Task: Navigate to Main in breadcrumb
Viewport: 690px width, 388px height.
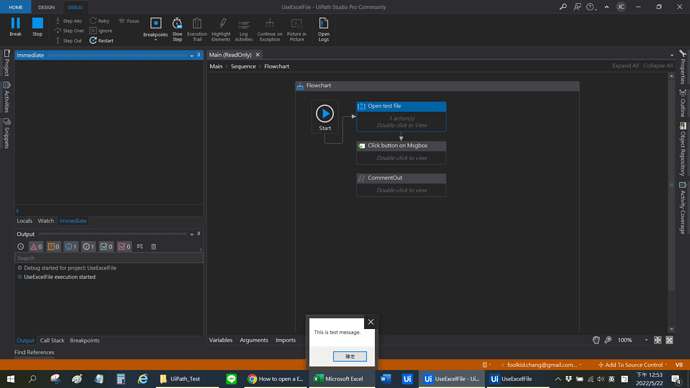Action: coord(216,66)
